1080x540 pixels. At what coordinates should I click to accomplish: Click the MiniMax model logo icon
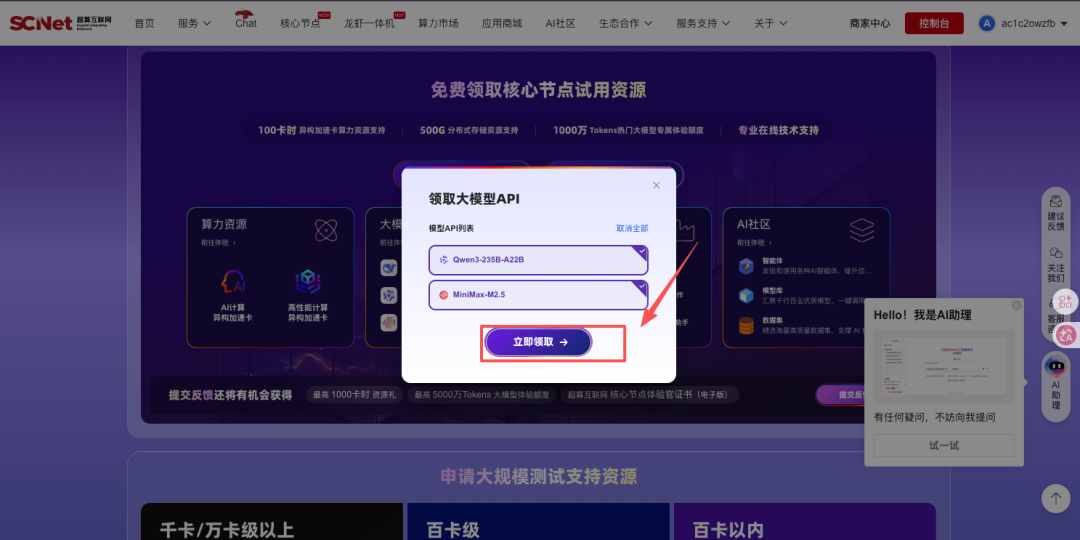pos(444,295)
